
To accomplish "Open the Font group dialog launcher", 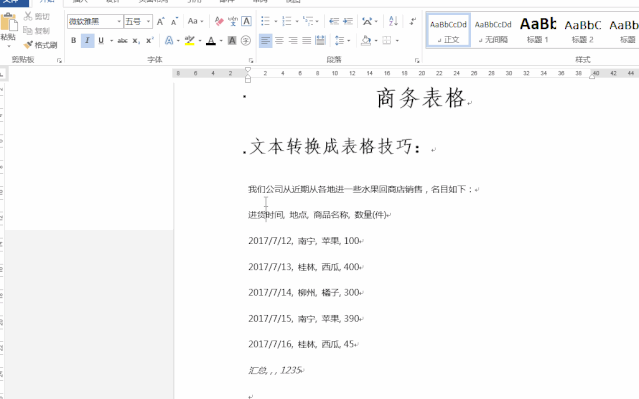I will [x=251, y=60].
